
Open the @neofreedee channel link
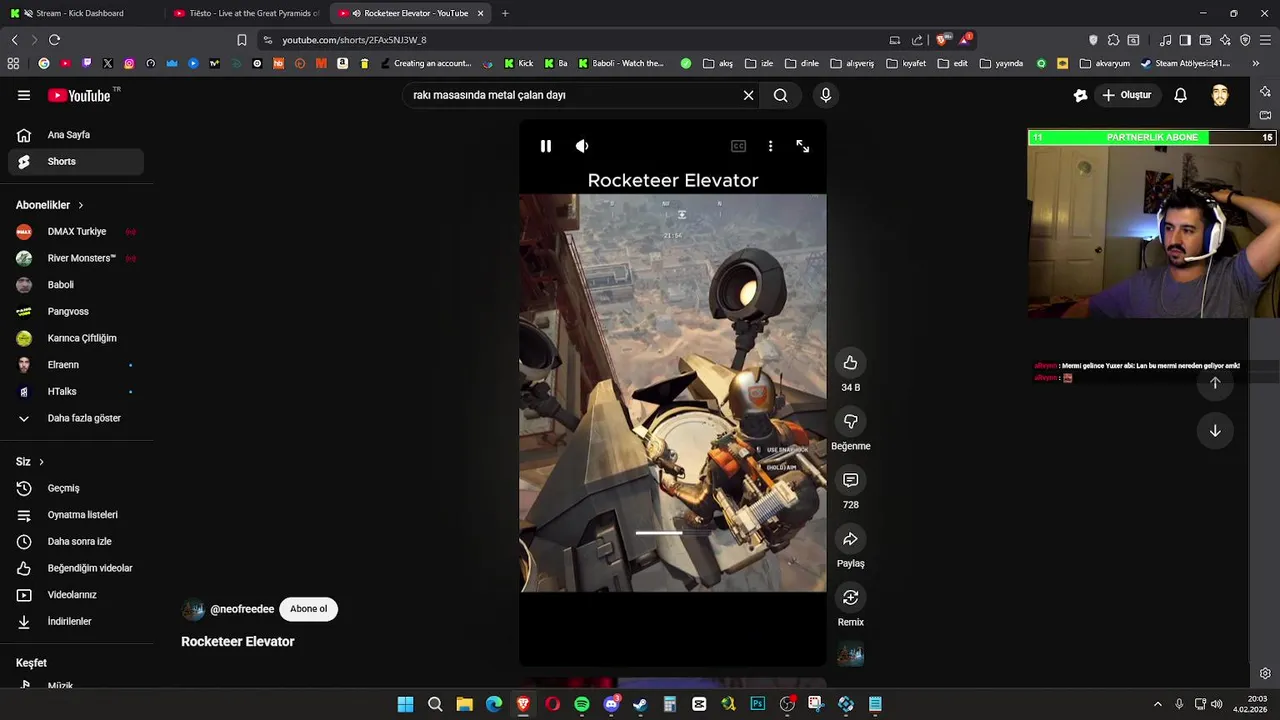[x=242, y=609]
